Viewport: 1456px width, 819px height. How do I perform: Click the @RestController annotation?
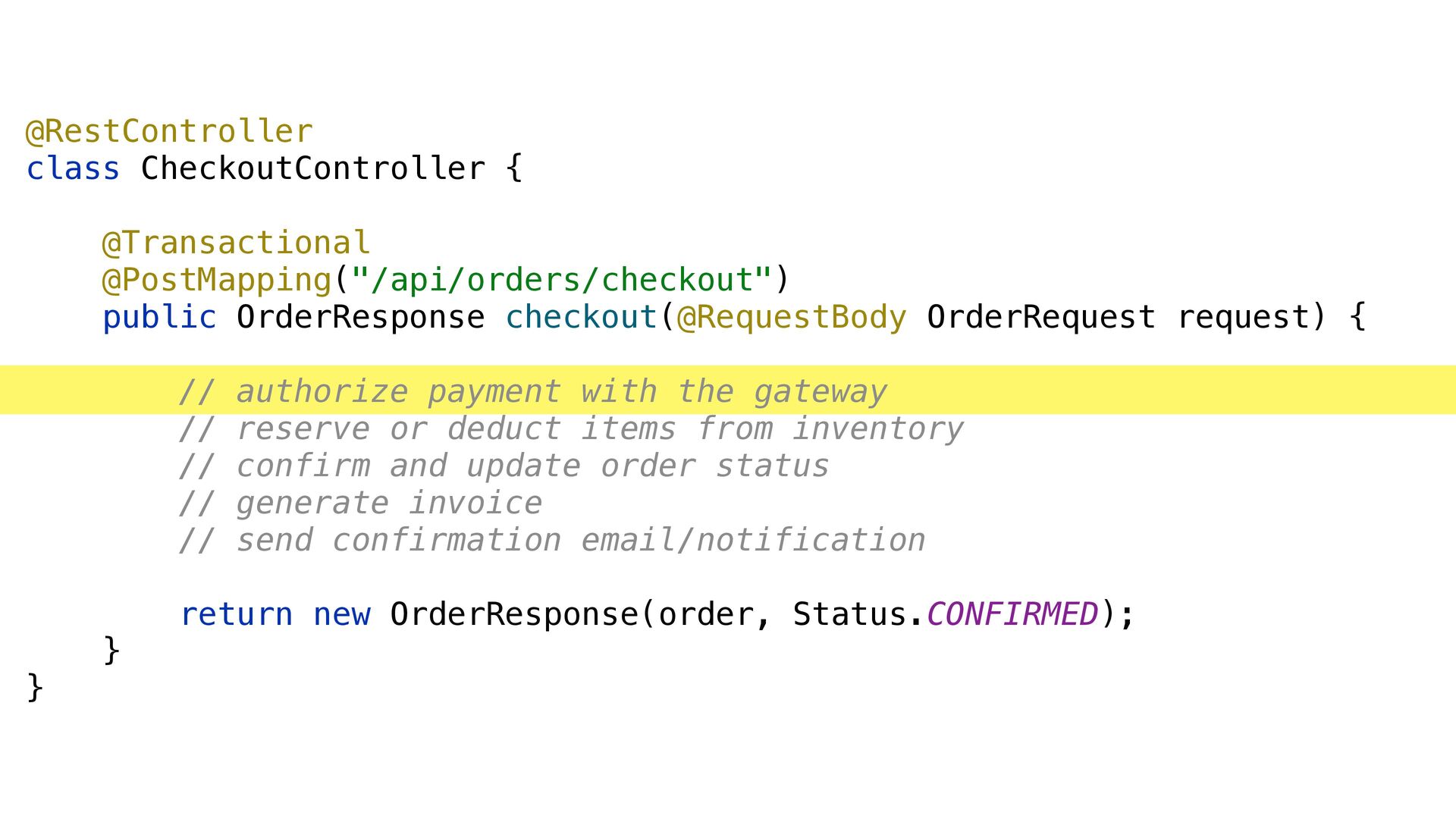(169, 131)
